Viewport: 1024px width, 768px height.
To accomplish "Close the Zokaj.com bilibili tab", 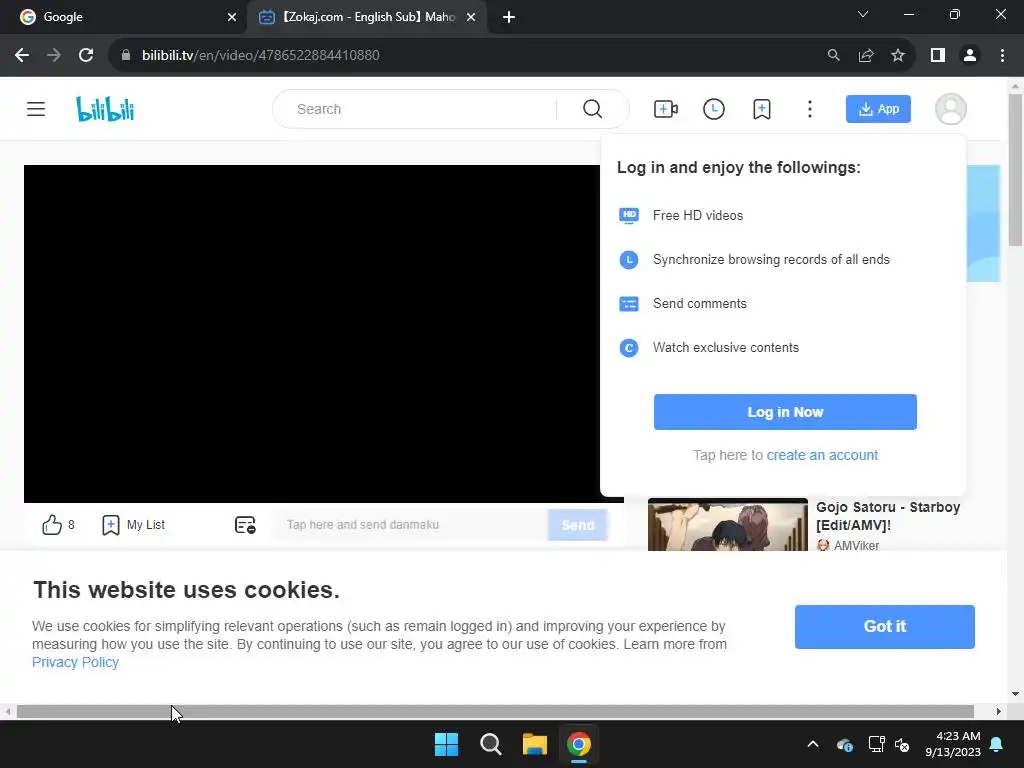I will pyautogui.click(x=471, y=17).
